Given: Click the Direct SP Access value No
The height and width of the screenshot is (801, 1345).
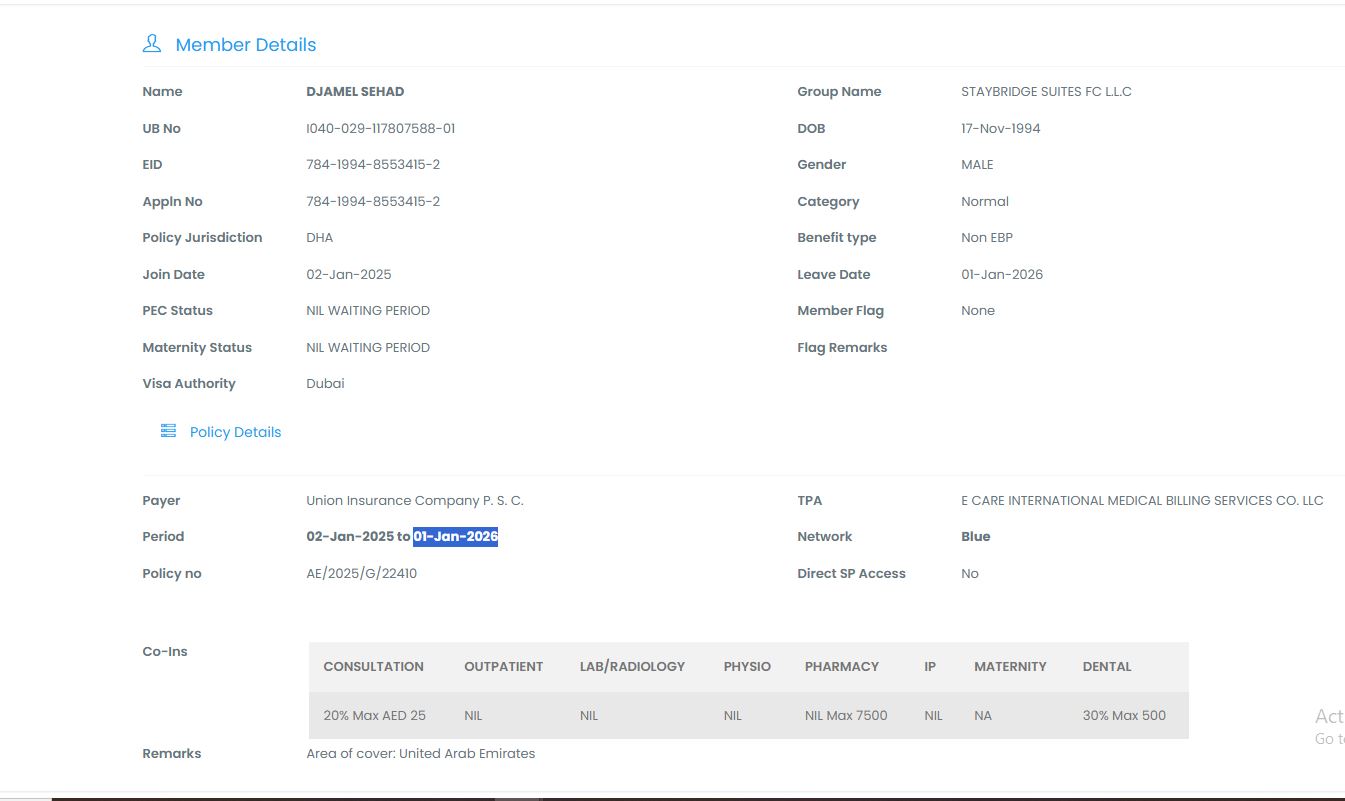Looking at the screenshot, I should 970,574.
